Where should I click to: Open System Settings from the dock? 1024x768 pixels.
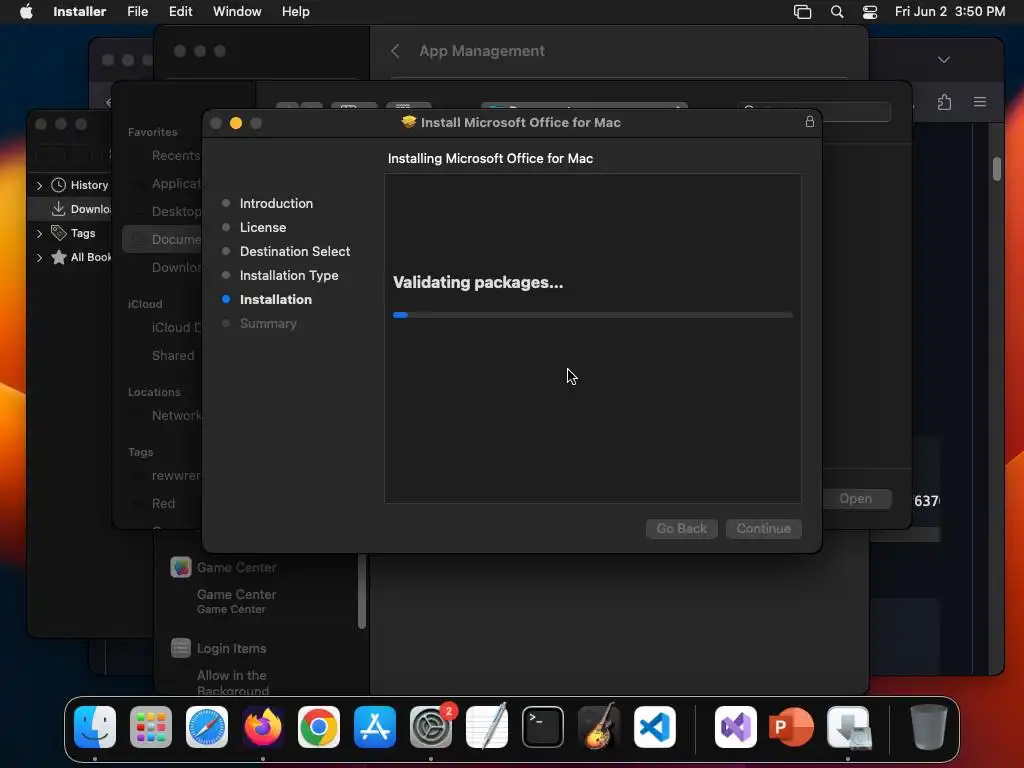point(431,726)
